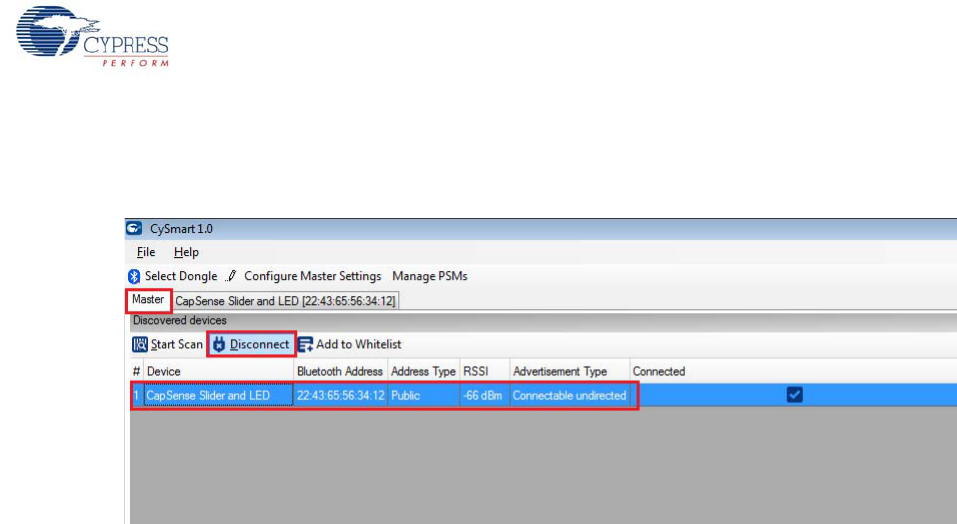Sort by Address Type column header

[424, 371]
